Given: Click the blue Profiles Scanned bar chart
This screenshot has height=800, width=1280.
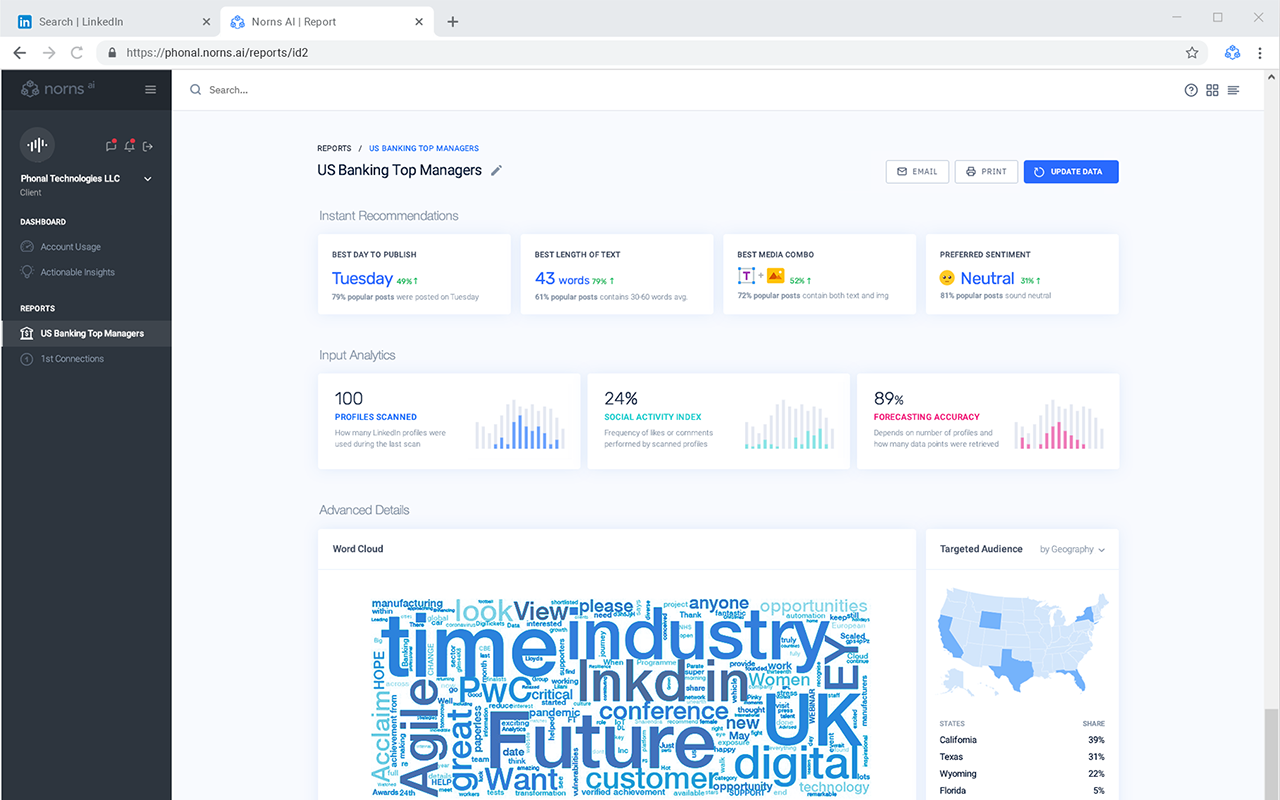Looking at the screenshot, I should point(519,424).
